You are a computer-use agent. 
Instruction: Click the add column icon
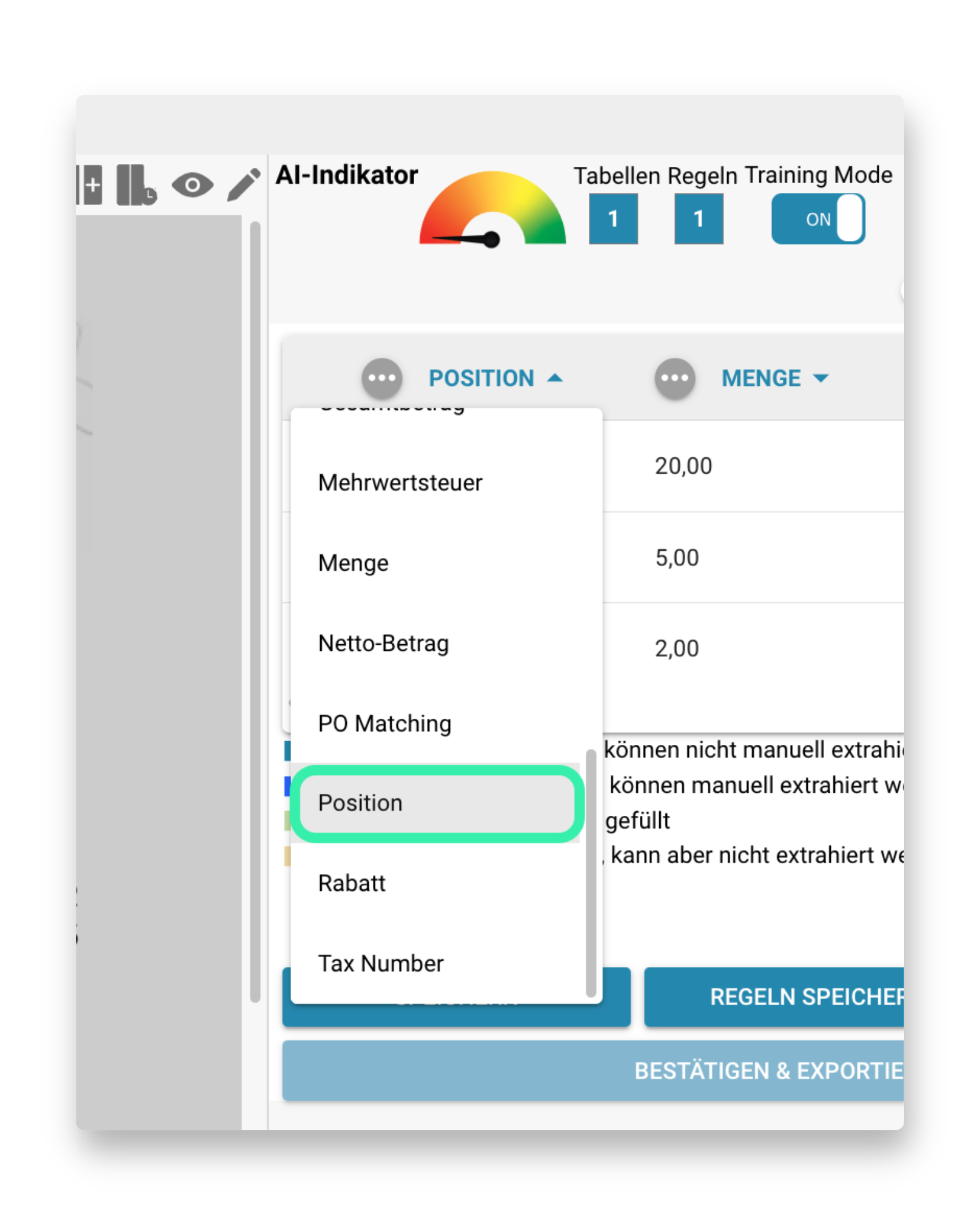click(90, 184)
